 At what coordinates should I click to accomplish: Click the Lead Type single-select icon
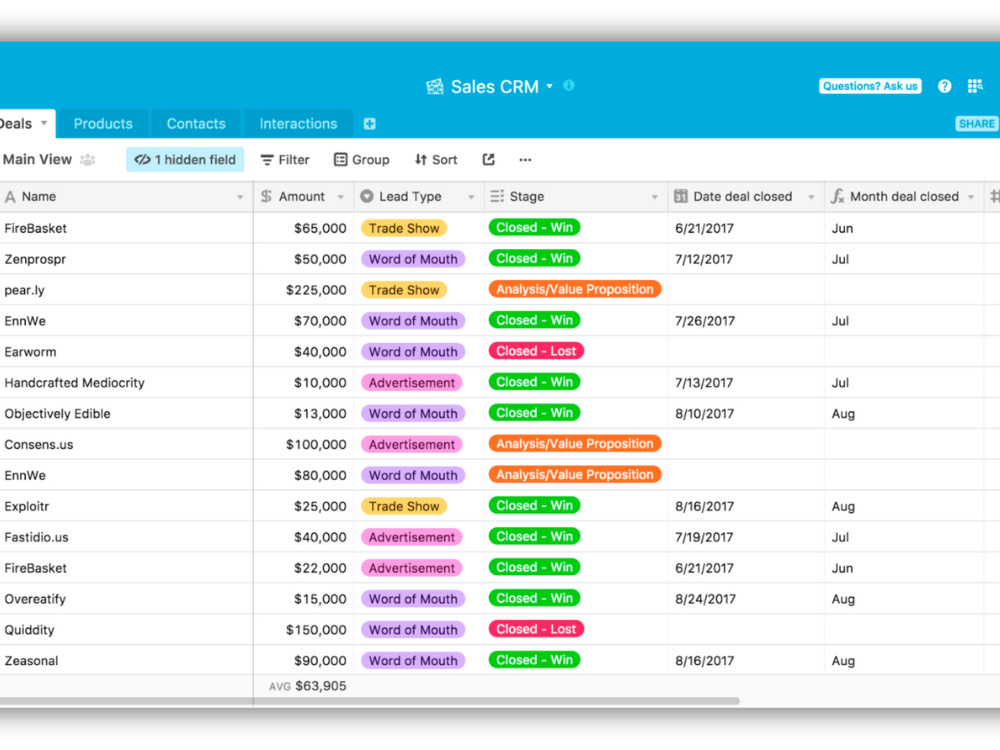click(x=367, y=196)
